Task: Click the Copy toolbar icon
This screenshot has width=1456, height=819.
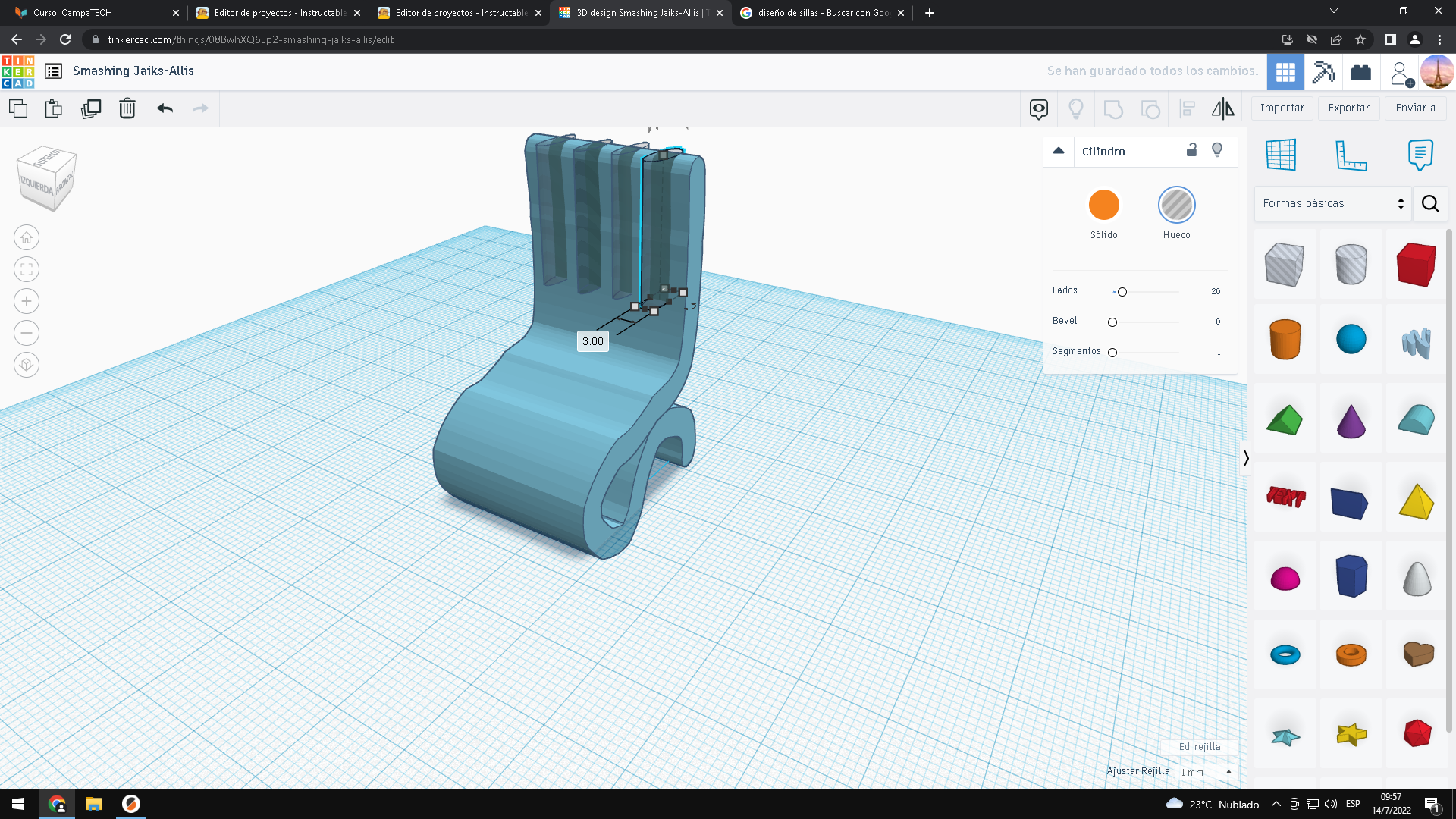Action: pos(18,108)
